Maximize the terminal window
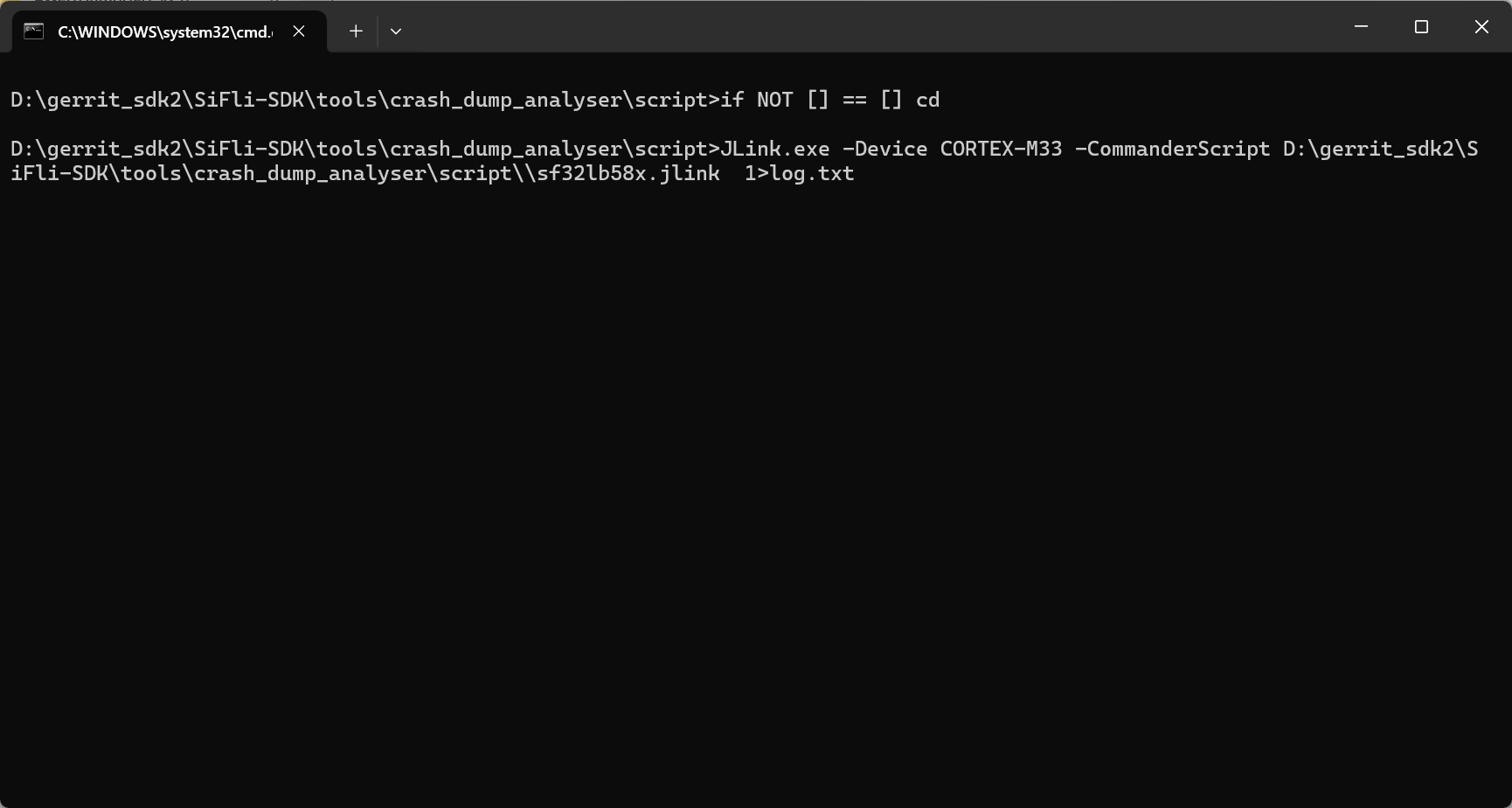 coord(1421,27)
